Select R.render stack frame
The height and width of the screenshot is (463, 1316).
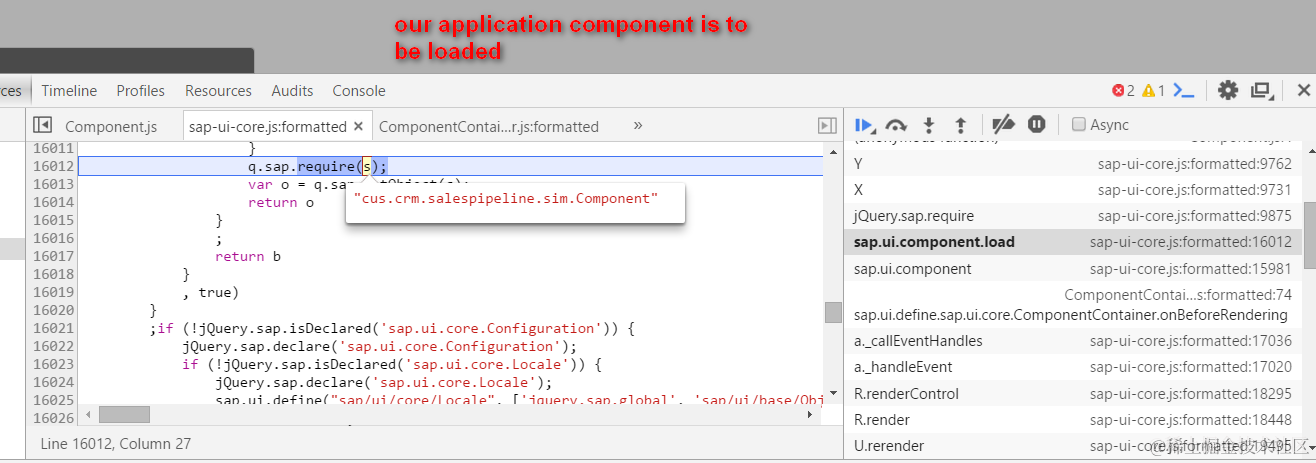(1073, 420)
